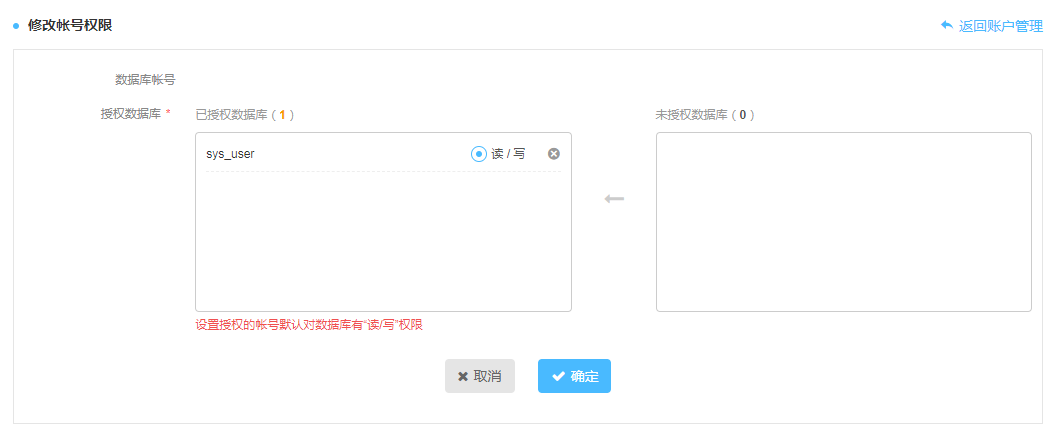Click the 取消 cancel button

(x=480, y=376)
